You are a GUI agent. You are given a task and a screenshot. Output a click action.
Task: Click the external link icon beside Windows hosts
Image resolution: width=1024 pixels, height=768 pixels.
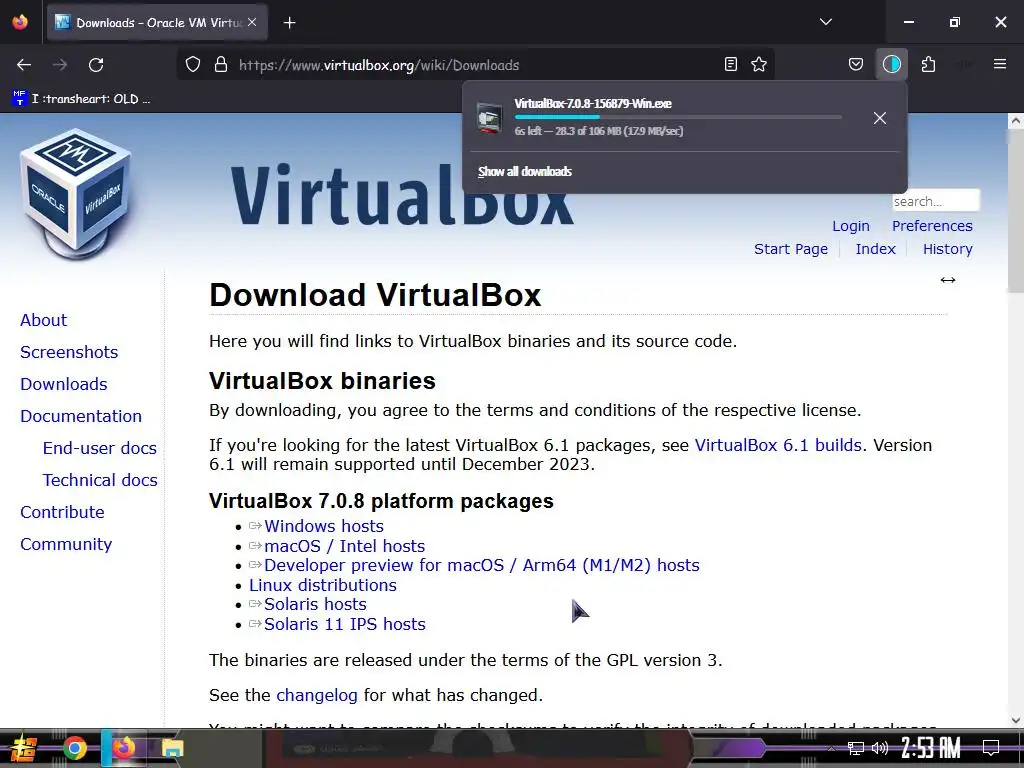255,526
